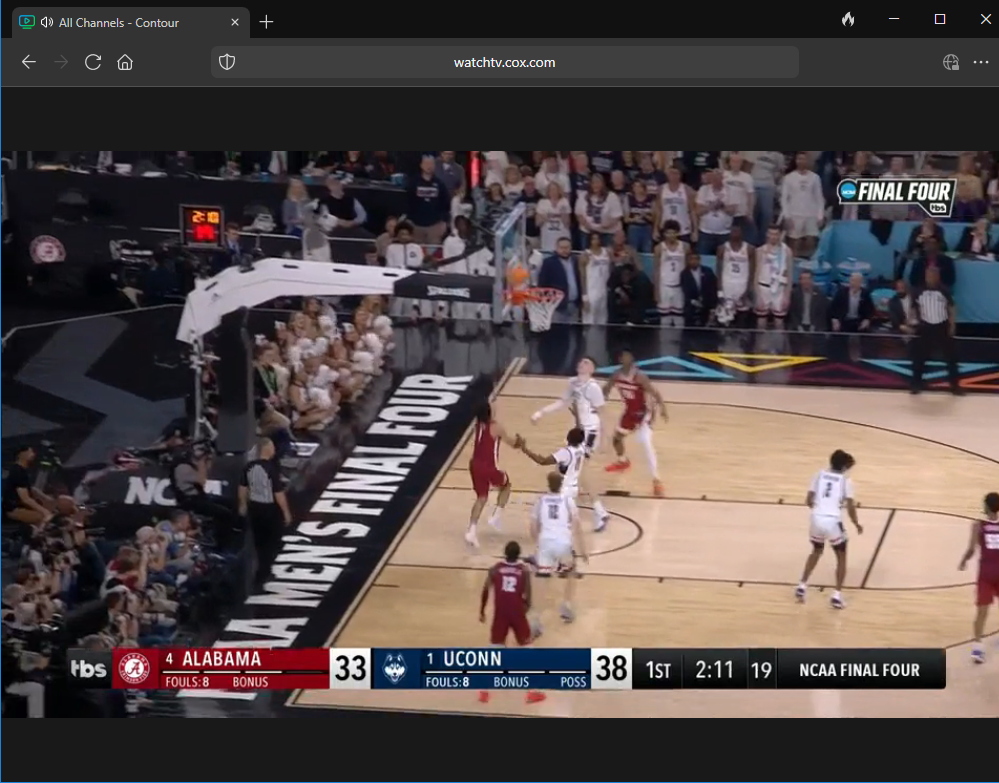This screenshot has width=999, height=783.
Task: Open the three-dot browser menu
Action: (981, 62)
